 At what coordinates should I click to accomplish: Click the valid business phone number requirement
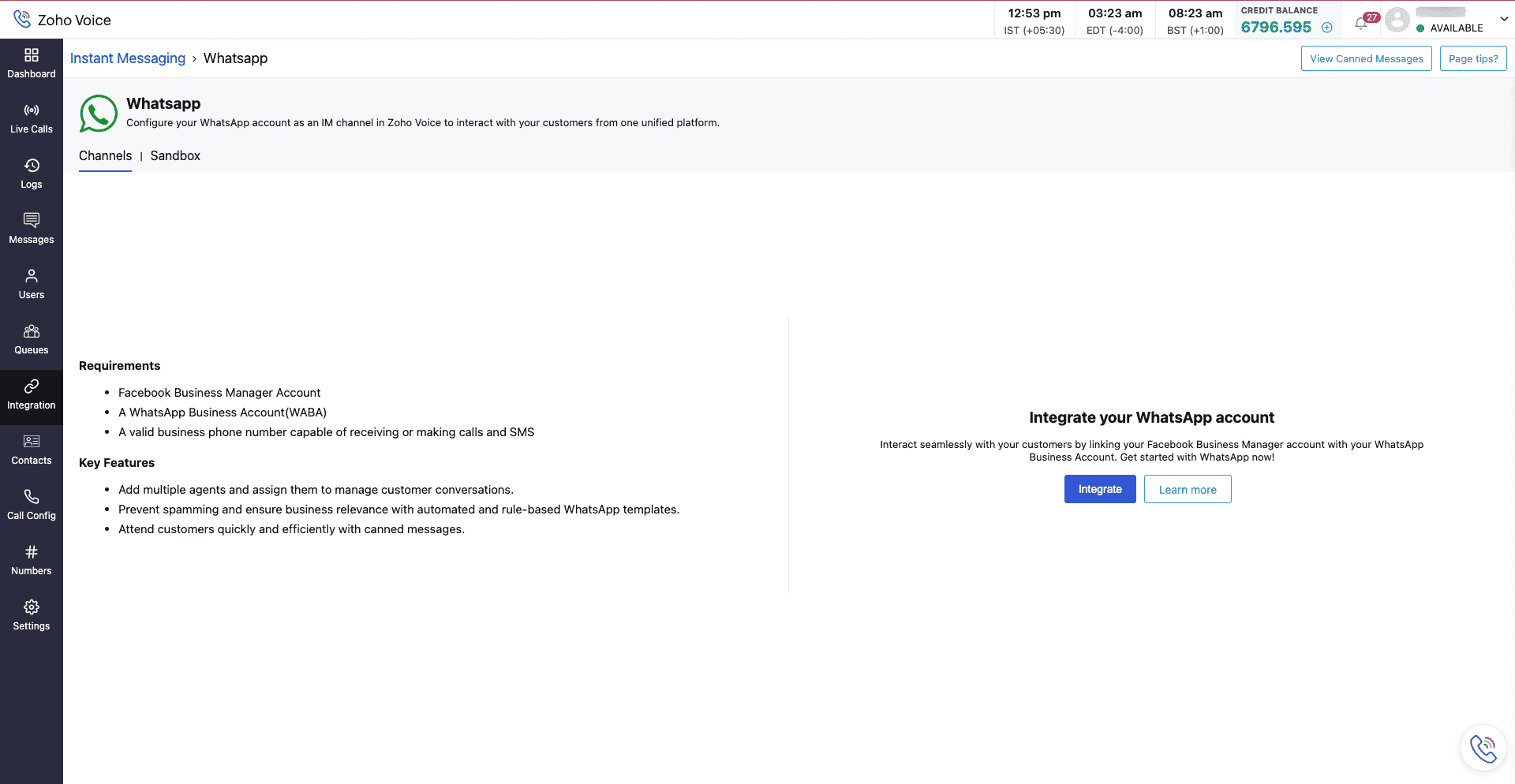[327, 432]
